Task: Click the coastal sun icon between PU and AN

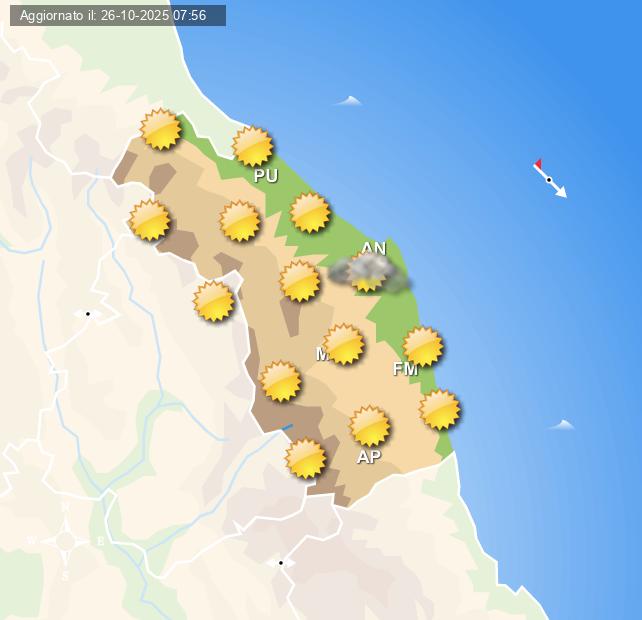Action: click(x=310, y=212)
